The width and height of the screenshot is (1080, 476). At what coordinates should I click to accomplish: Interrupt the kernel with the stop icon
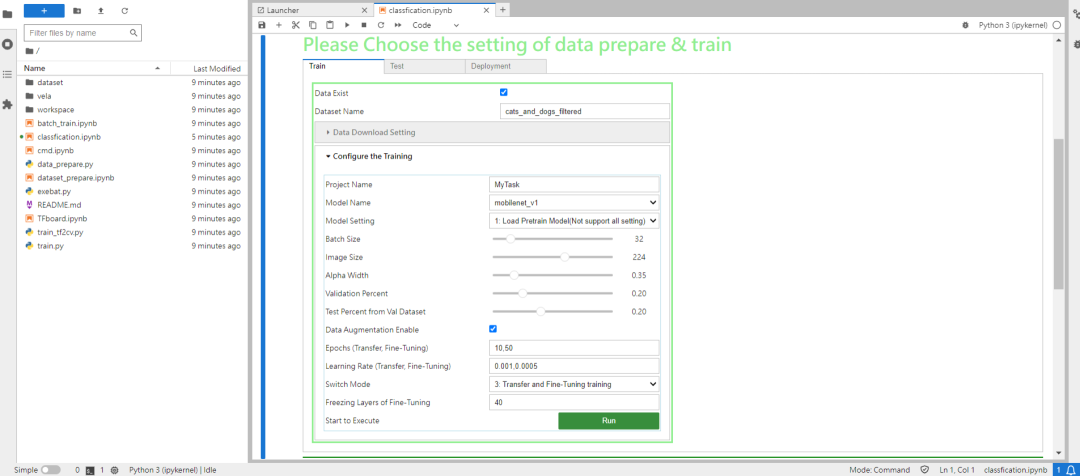click(364, 25)
